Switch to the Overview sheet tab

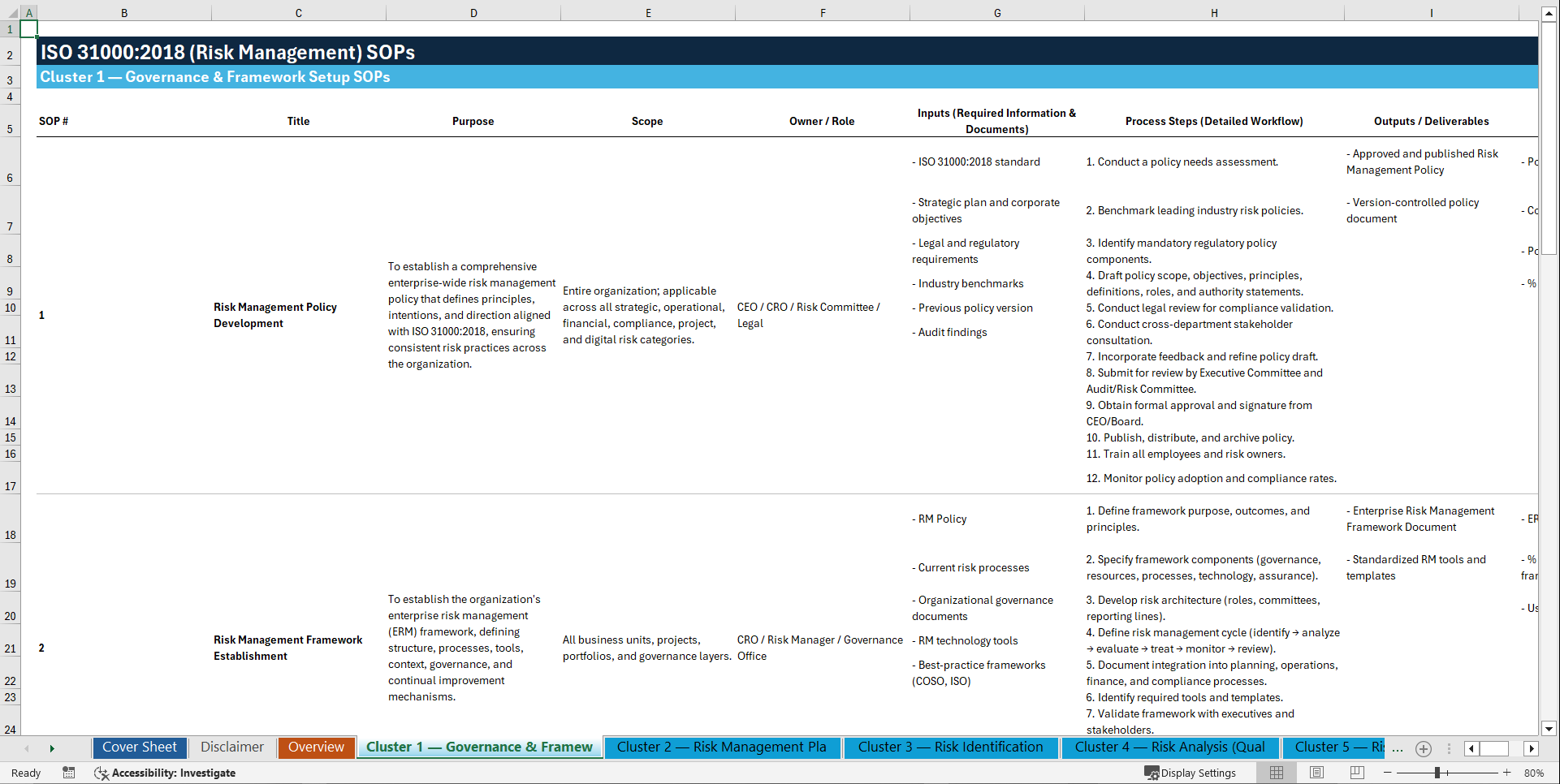click(316, 747)
